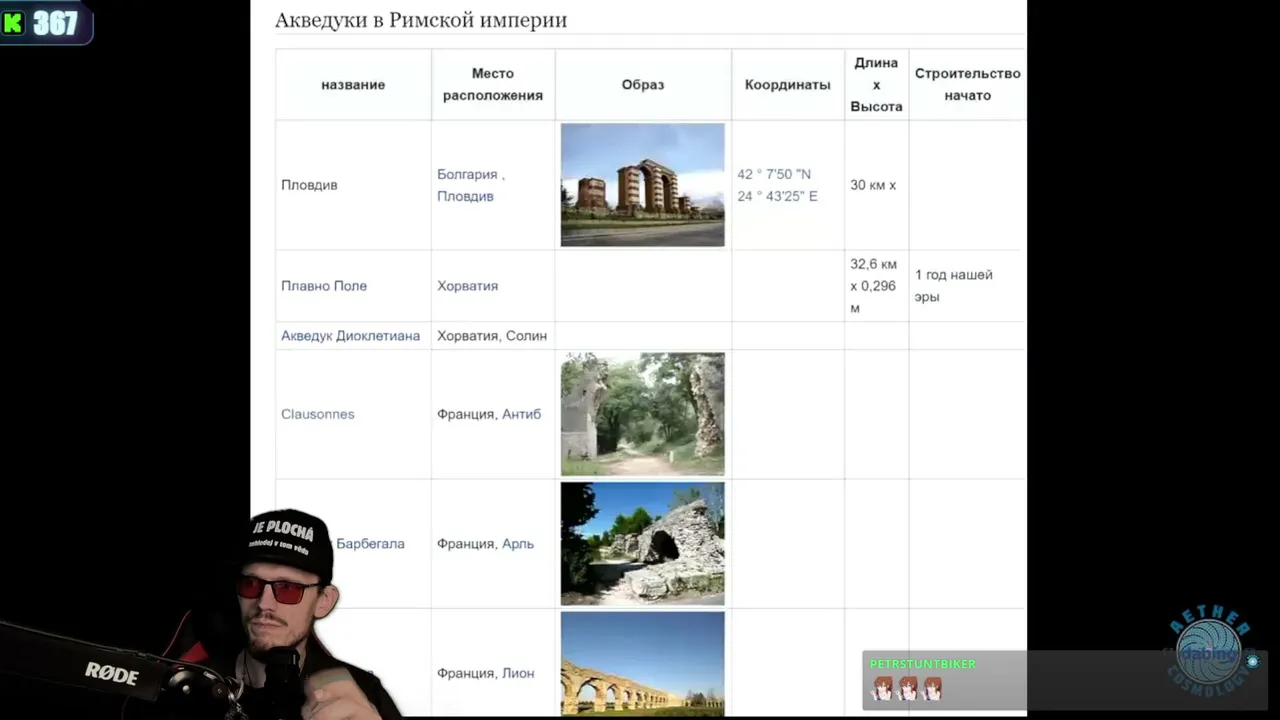Click the word Франция beside Антиб
The image size is (1280, 720).
click(465, 414)
